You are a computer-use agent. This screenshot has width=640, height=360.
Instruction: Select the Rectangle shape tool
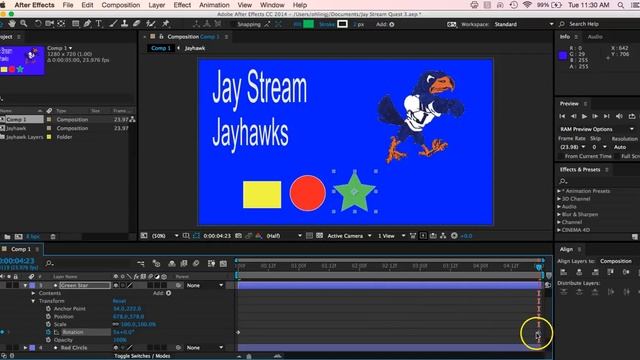(x=76, y=24)
